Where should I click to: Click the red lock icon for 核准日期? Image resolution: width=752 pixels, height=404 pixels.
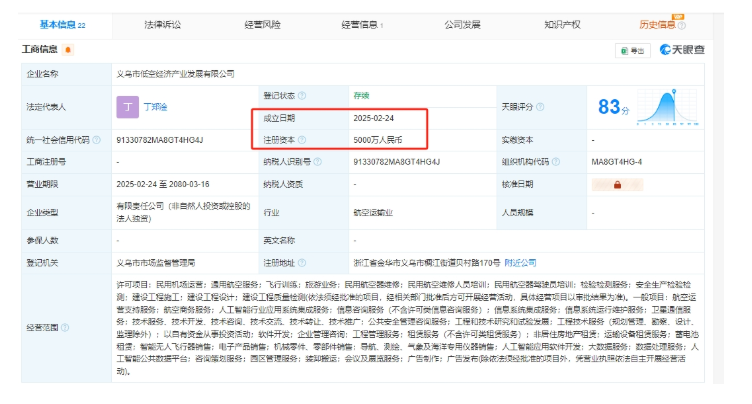(617, 184)
